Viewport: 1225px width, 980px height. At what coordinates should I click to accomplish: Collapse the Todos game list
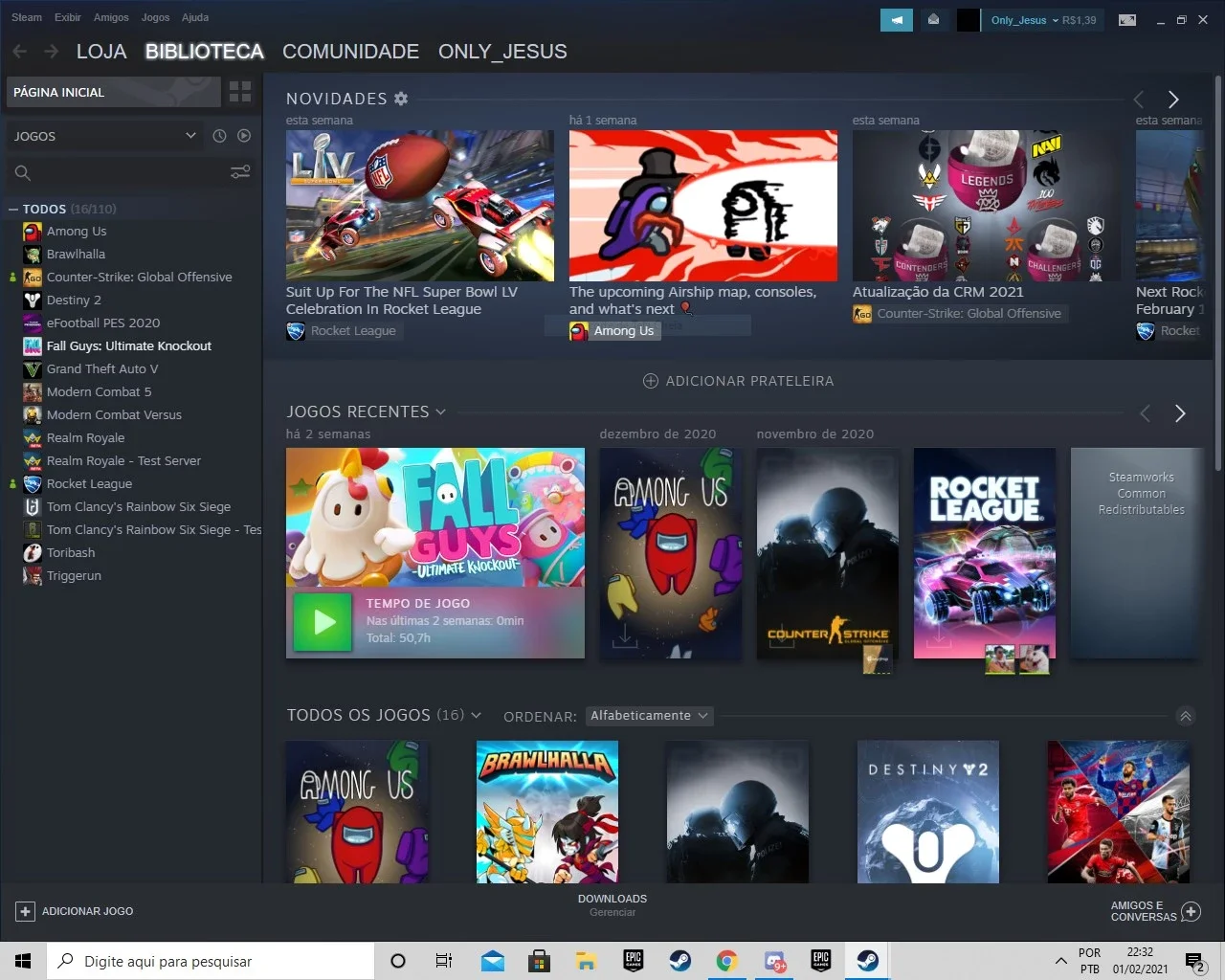point(13,209)
